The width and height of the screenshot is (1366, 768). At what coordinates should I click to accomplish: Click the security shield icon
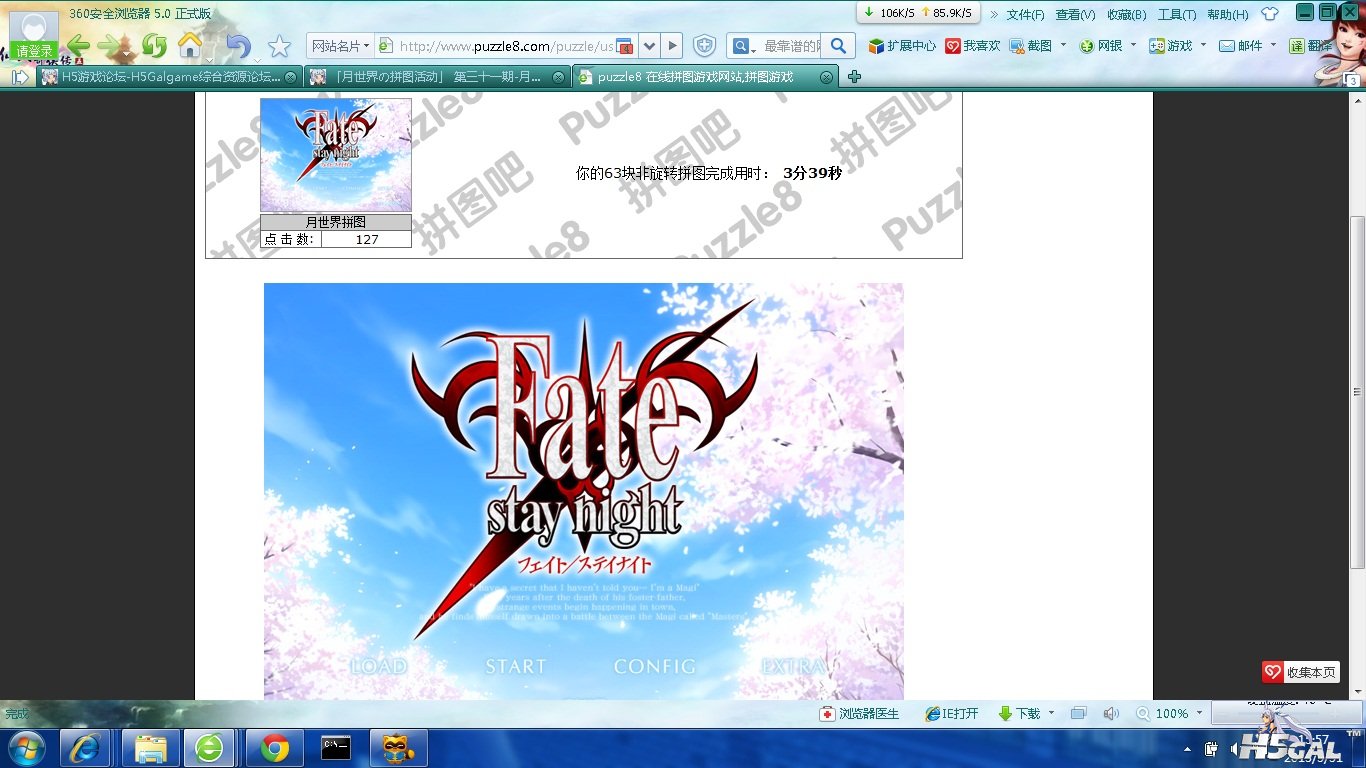[x=705, y=46]
